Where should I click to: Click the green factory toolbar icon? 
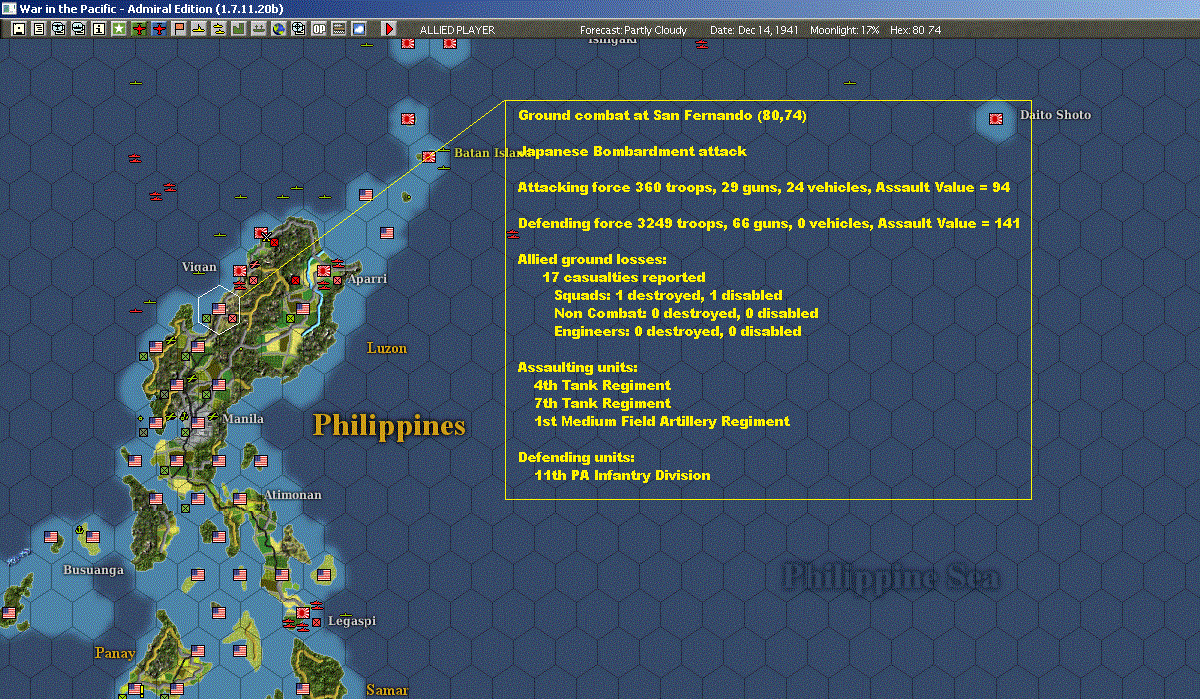238,29
